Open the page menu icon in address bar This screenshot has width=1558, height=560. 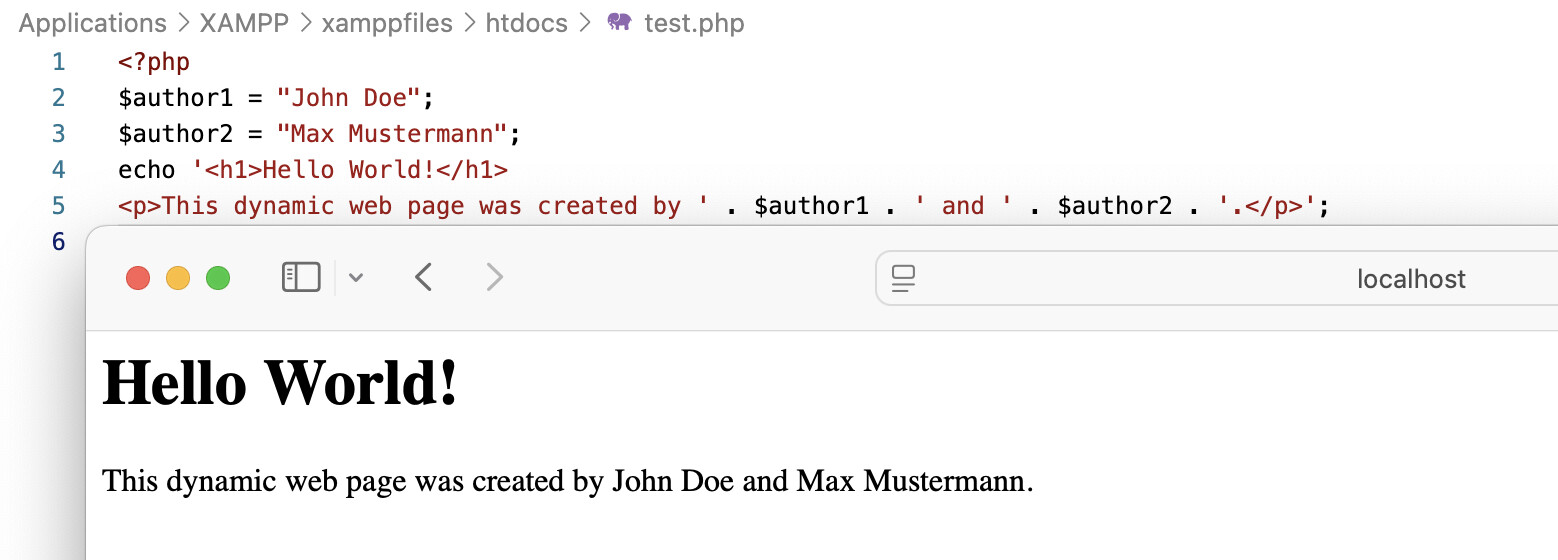(904, 279)
